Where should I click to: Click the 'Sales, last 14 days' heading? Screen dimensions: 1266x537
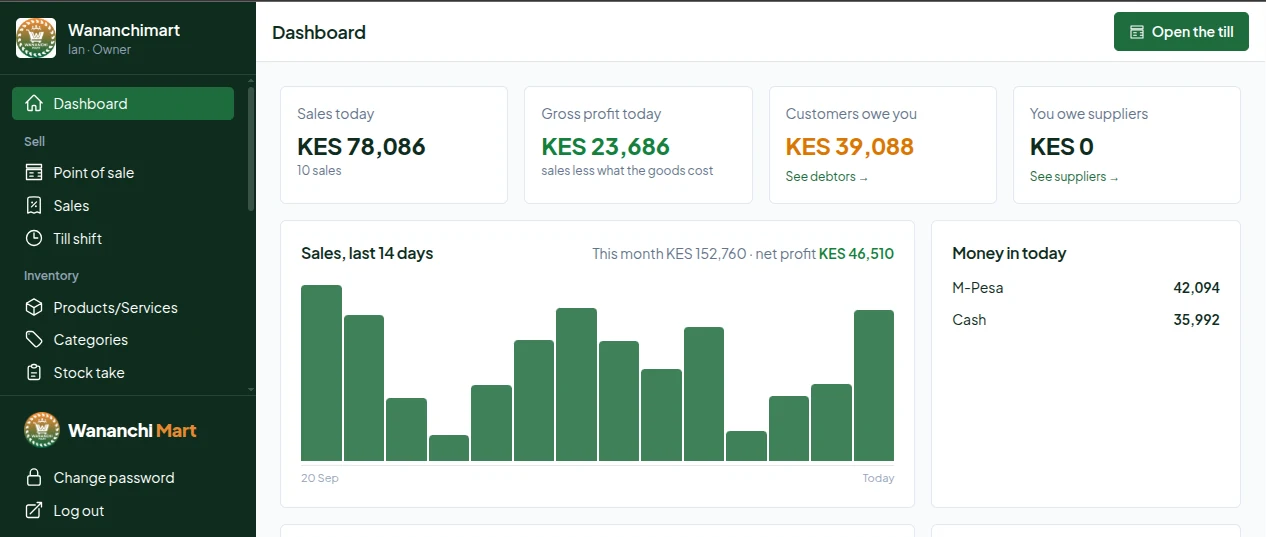(367, 253)
